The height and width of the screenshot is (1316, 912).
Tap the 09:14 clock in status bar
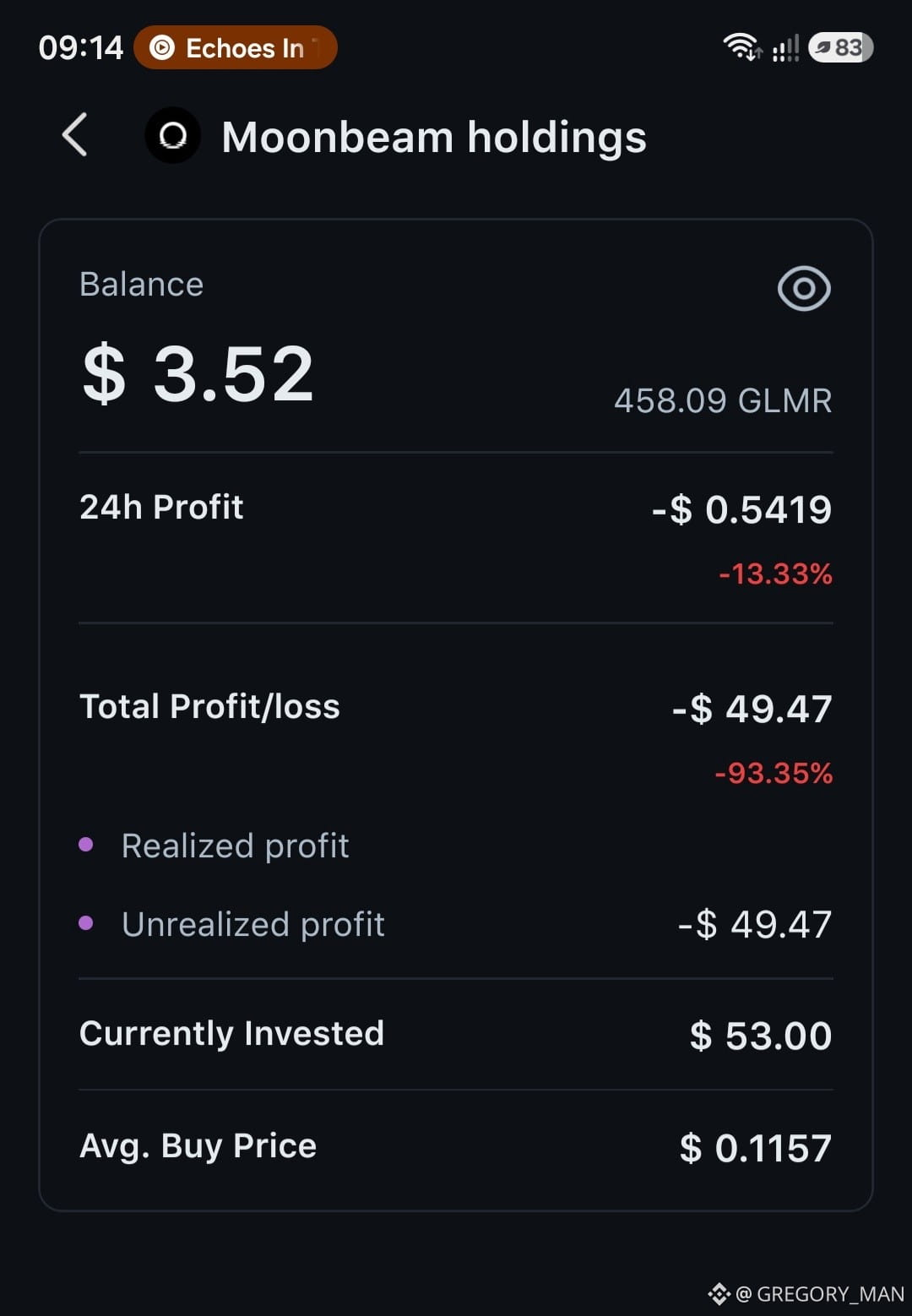click(81, 47)
